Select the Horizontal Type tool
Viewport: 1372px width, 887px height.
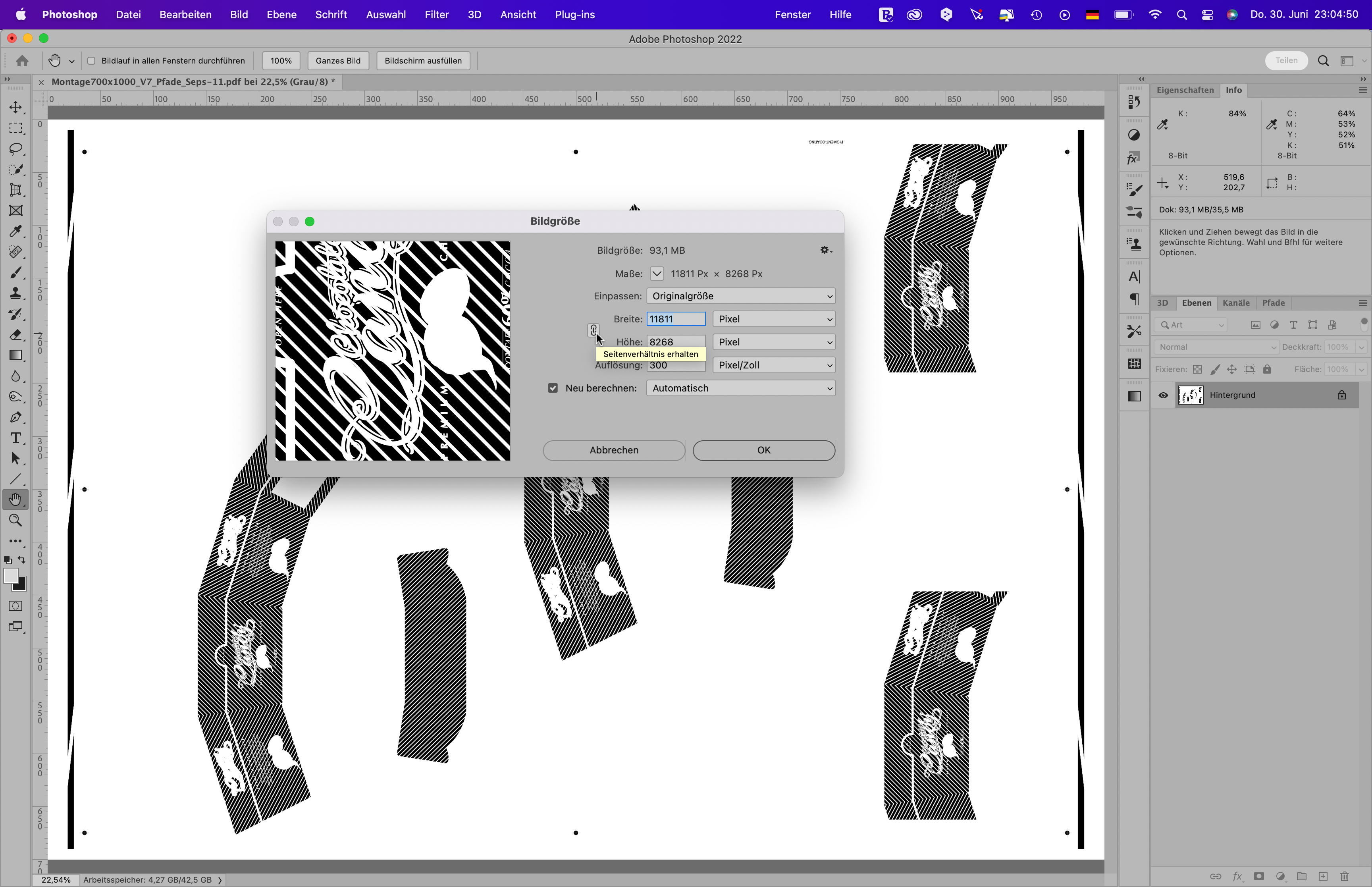pos(15,438)
